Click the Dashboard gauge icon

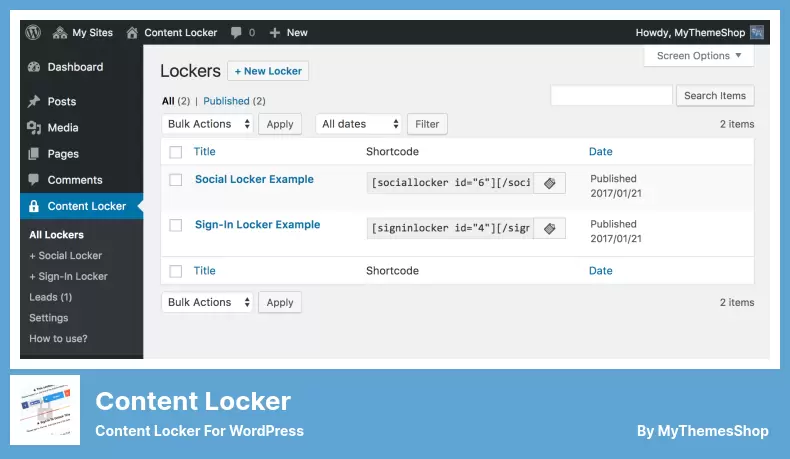tap(34, 67)
